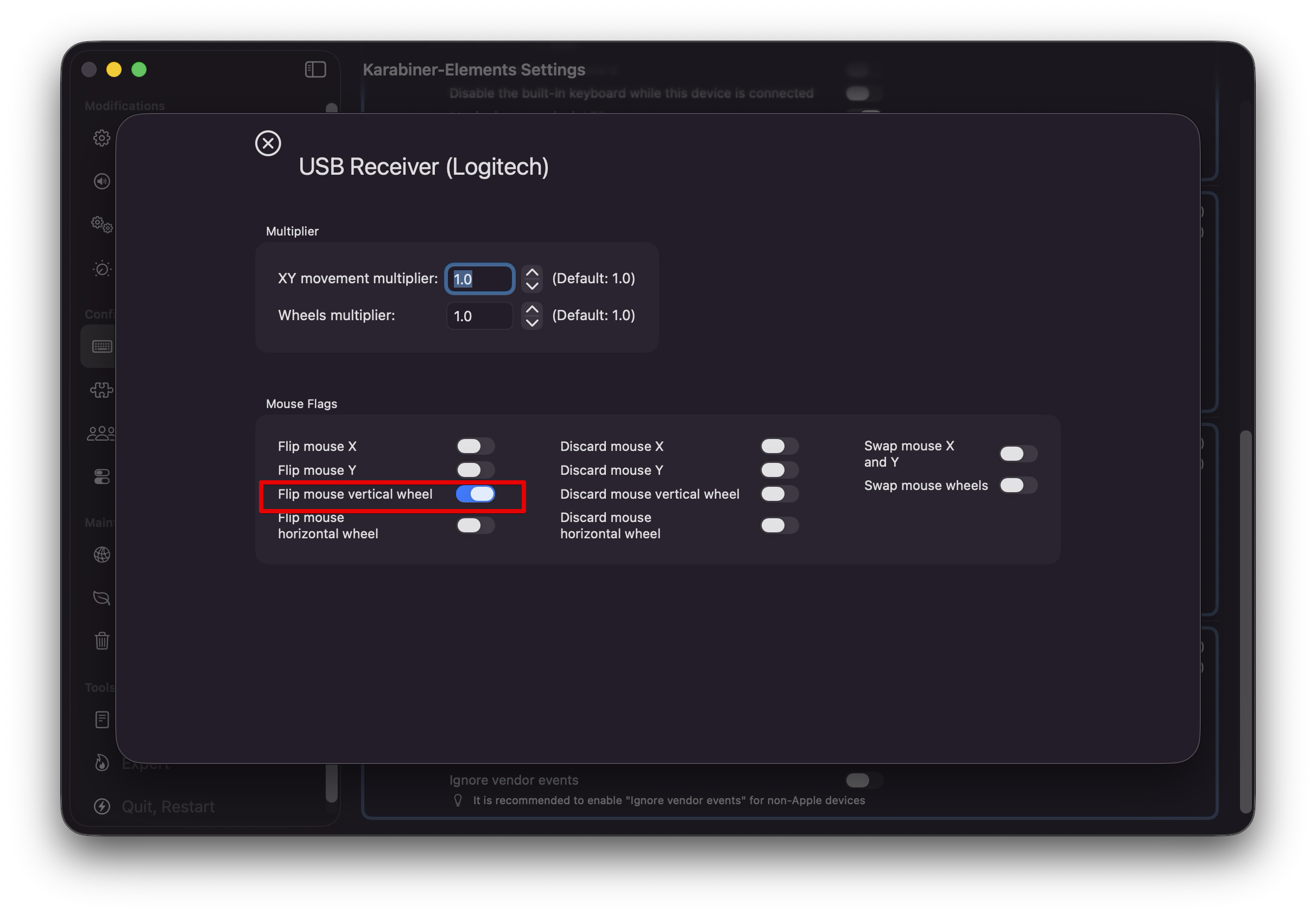The height and width of the screenshot is (916, 1316).
Task: Enable Flip mouse X toggle
Action: point(475,446)
